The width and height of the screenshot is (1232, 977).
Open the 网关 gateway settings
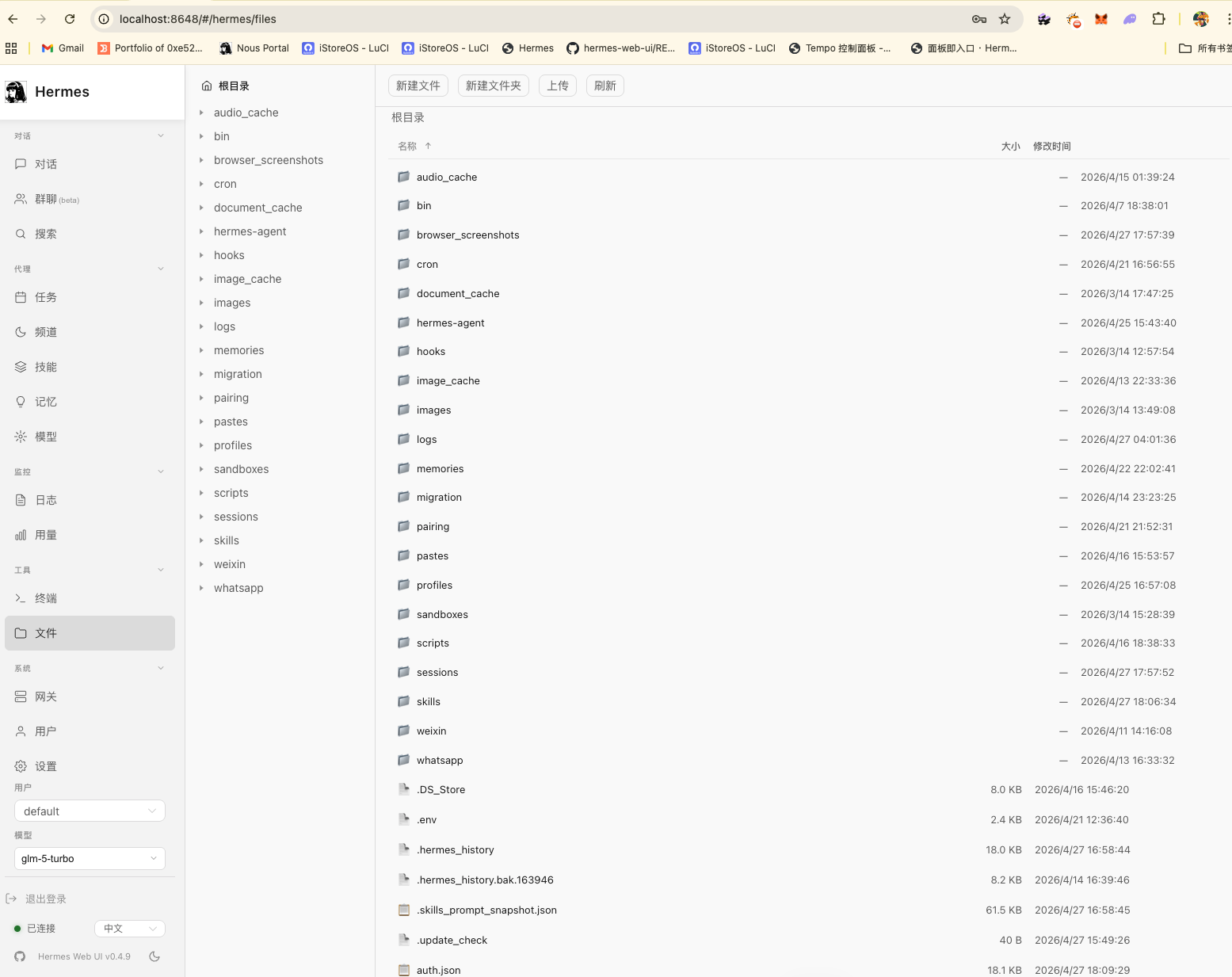[x=44, y=696]
